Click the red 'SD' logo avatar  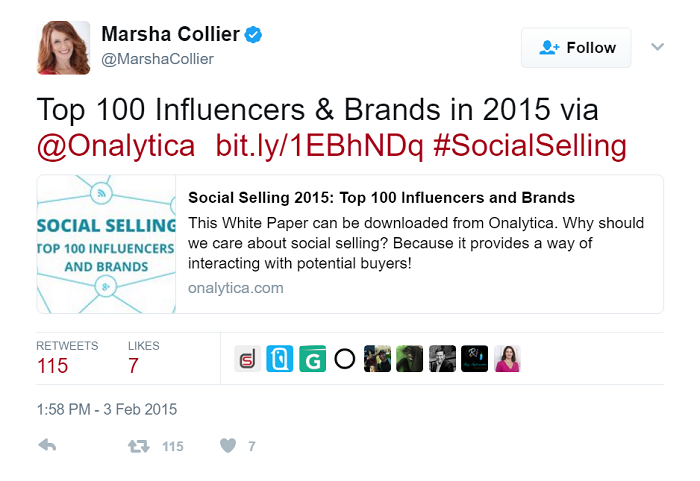(247, 359)
